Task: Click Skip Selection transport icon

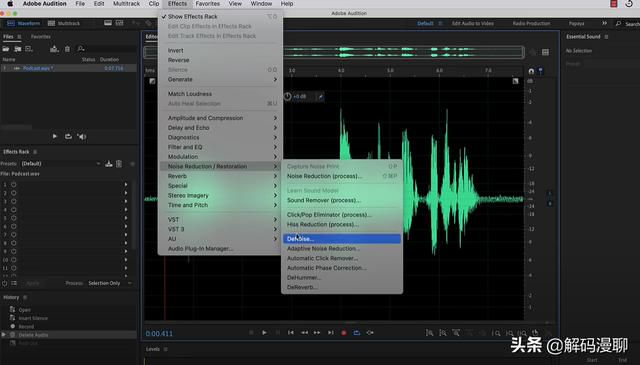Action: [370, 333]
